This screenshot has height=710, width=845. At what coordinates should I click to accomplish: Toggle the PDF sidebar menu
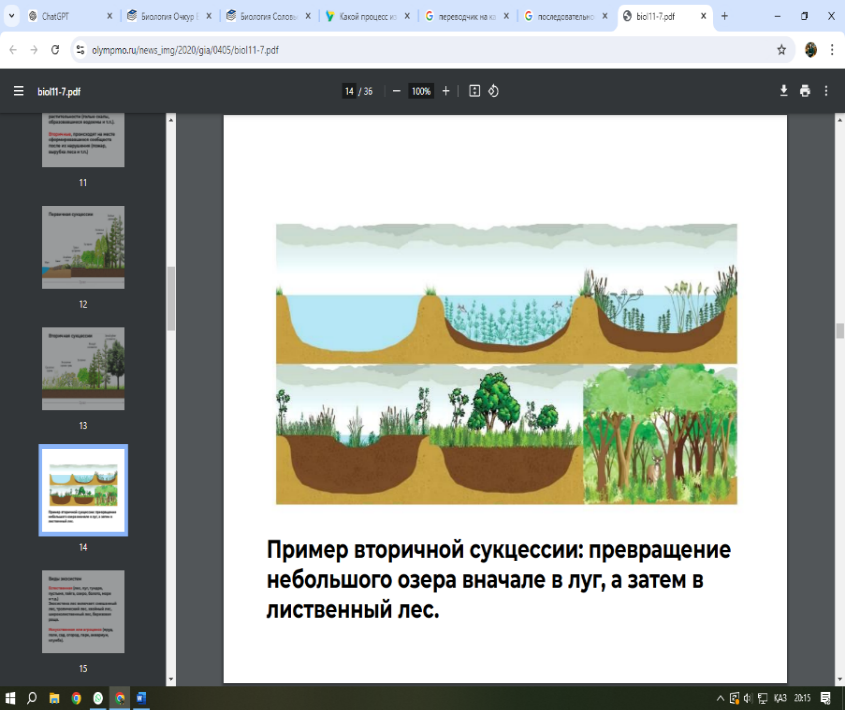point(18,91)
